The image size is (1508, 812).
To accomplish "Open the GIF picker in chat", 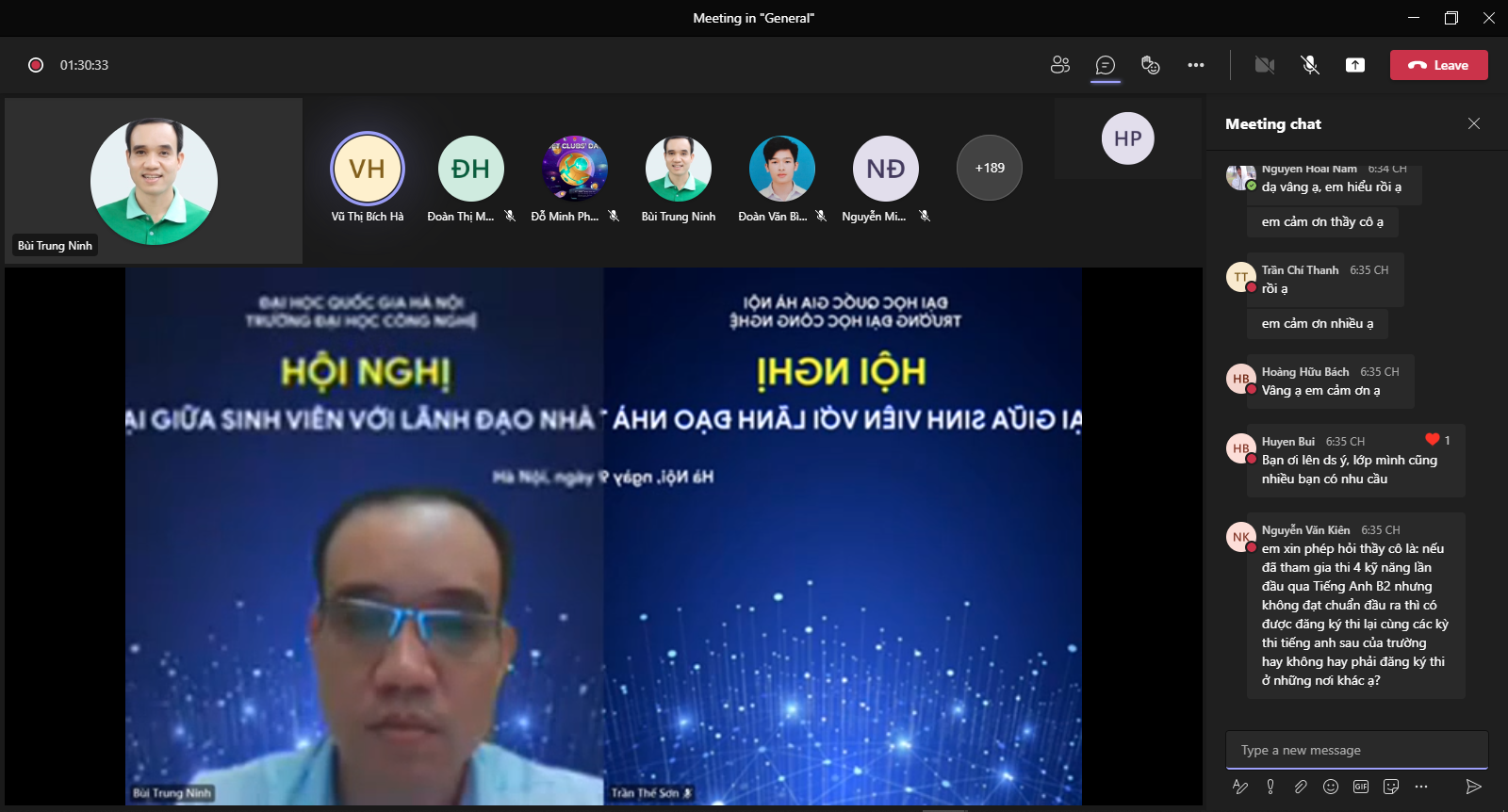I will tap(1361, 787).
